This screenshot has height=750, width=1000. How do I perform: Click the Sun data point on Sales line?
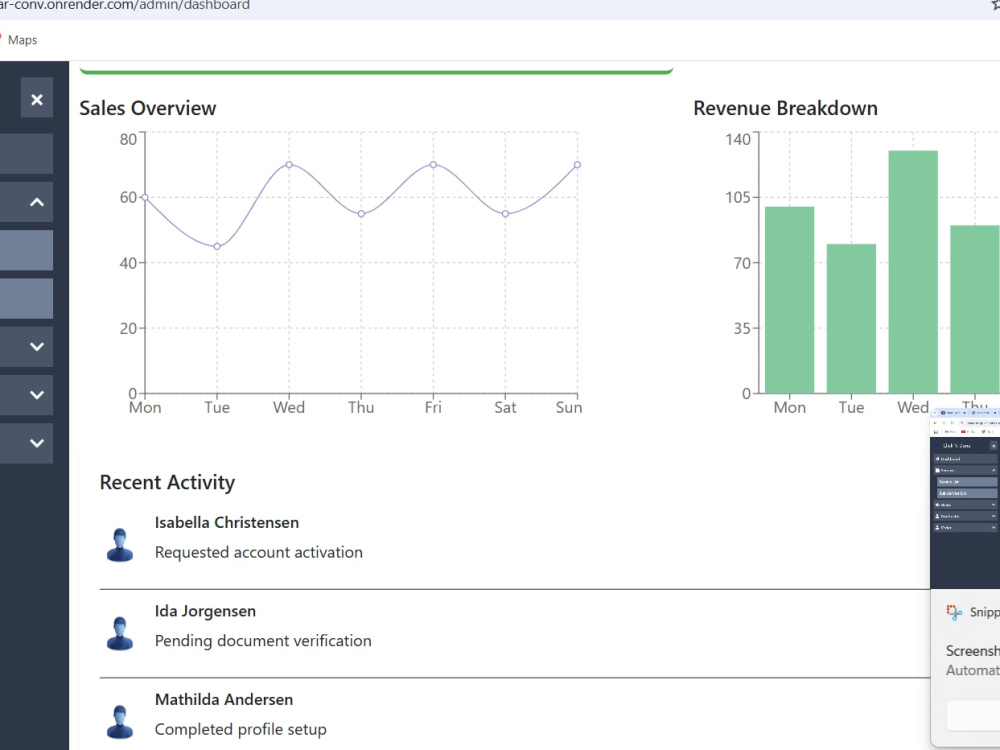point(577,165)
